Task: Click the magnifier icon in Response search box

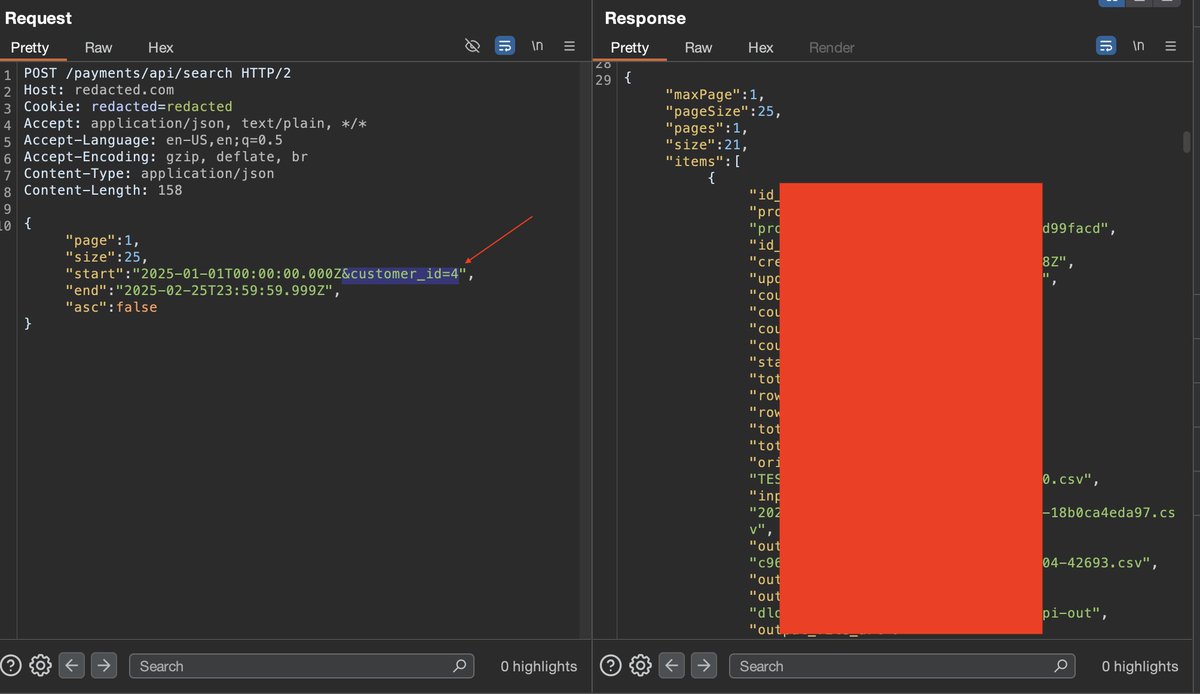Action: point(1061,665)
